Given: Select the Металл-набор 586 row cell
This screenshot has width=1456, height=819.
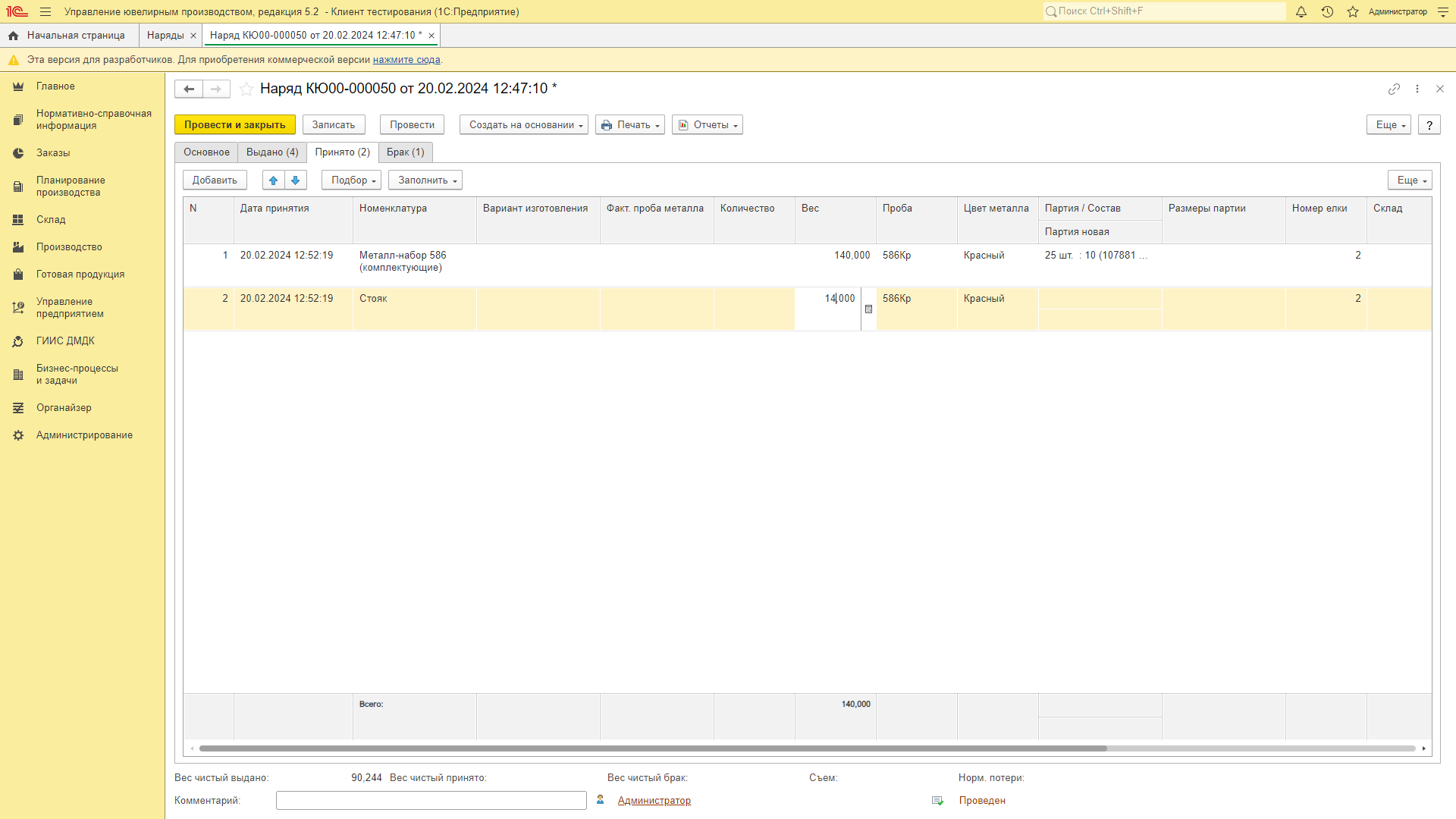Looking at the screenshot, I should (415, 265).
